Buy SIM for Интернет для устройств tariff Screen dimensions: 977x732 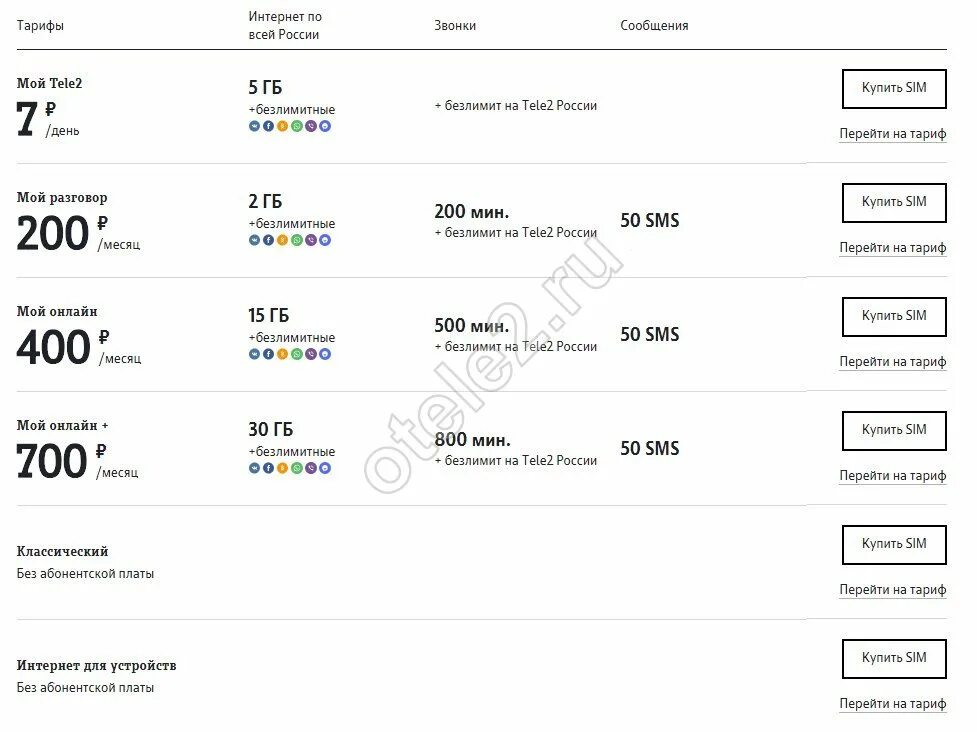point(894,659)
